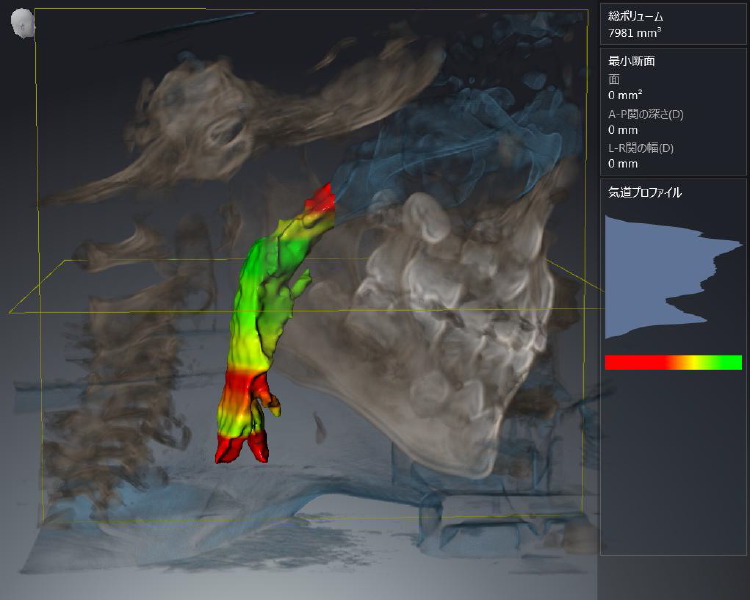Click the 面 area label
This screenshot has height=600, width=750.
click(613, 78)
